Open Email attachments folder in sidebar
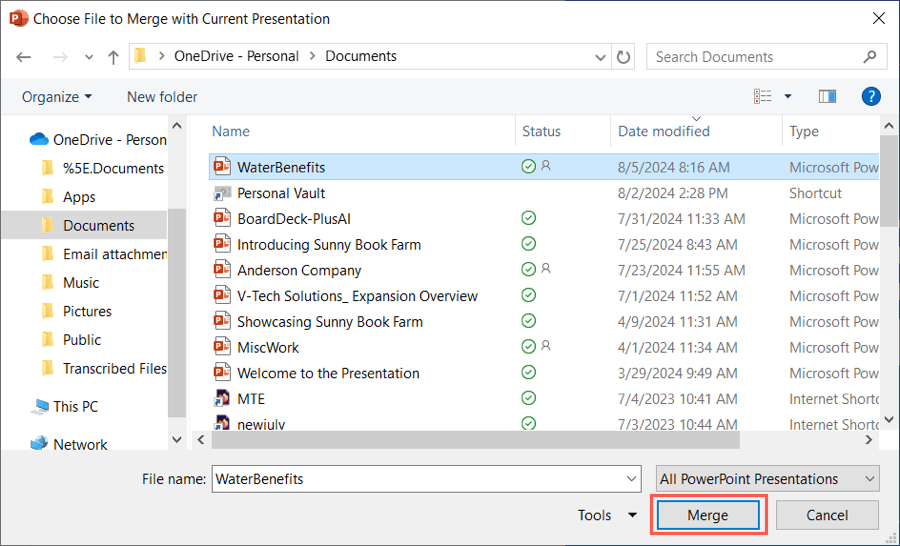 (103, 254)
